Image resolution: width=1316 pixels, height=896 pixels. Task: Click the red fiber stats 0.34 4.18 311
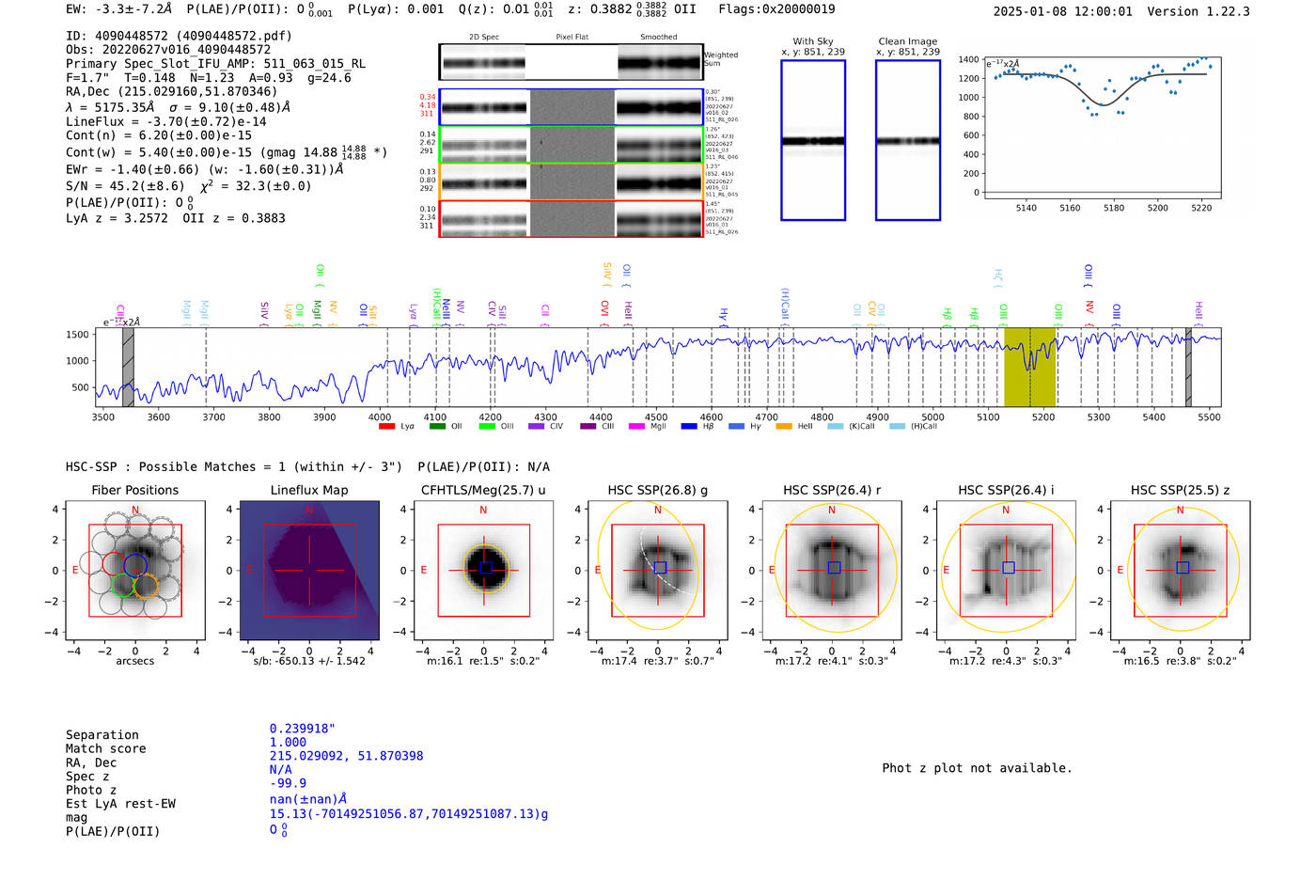(x=428, y=105)
